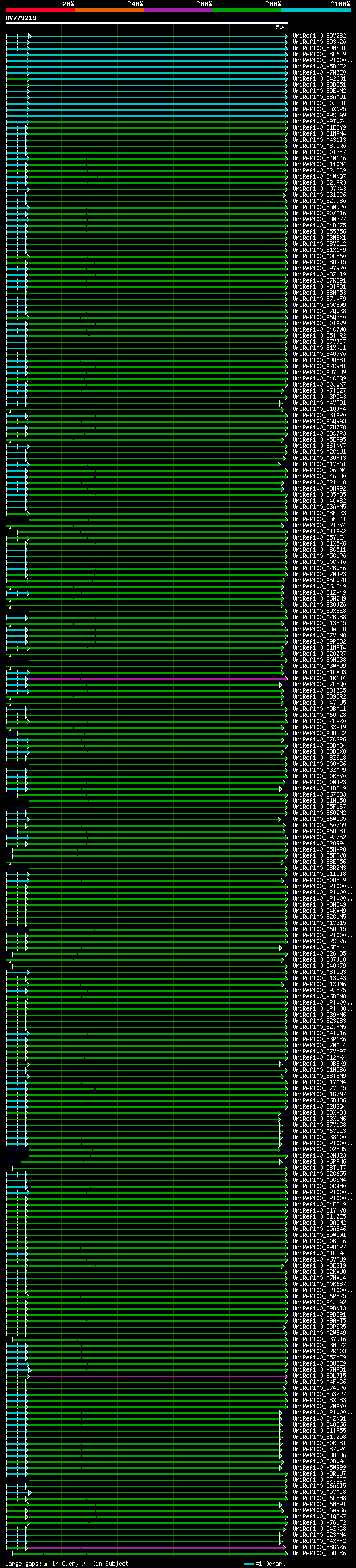Viewport: 356px width, 1568px height.
Task: Select label UniRef100_Q1K1T4
Action: point(319,678)
